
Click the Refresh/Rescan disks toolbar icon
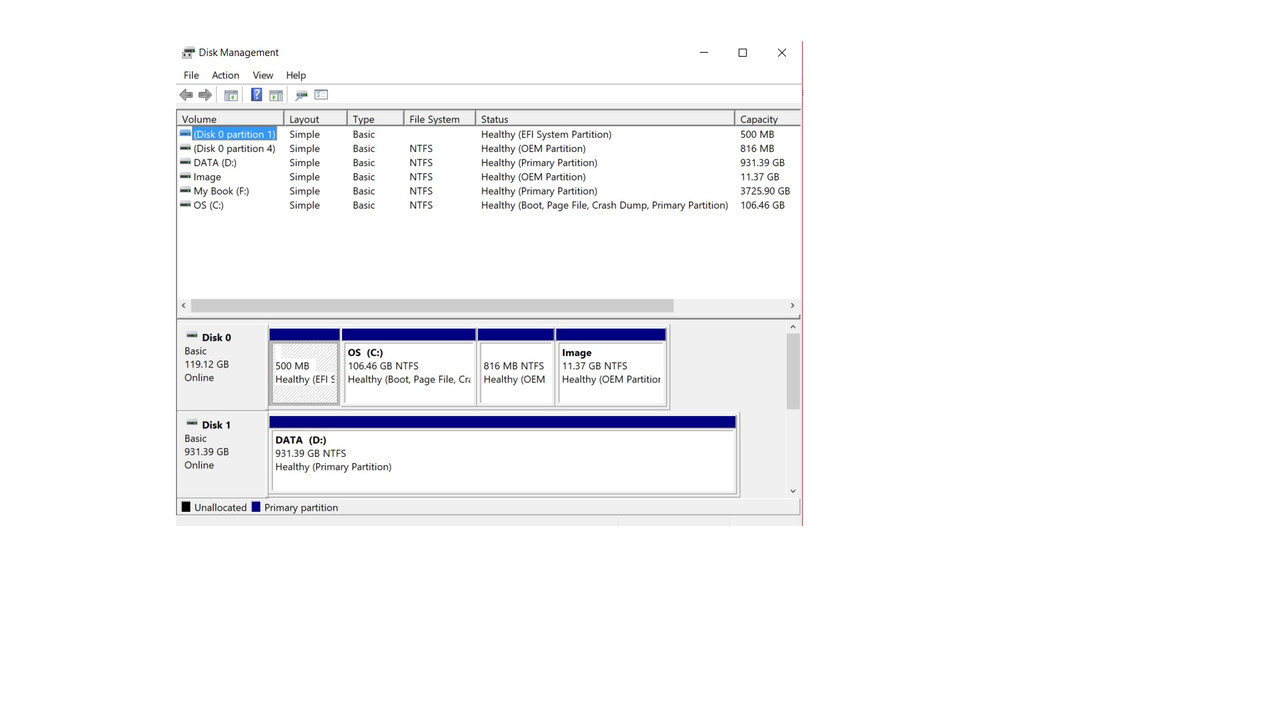pos(301,95)
